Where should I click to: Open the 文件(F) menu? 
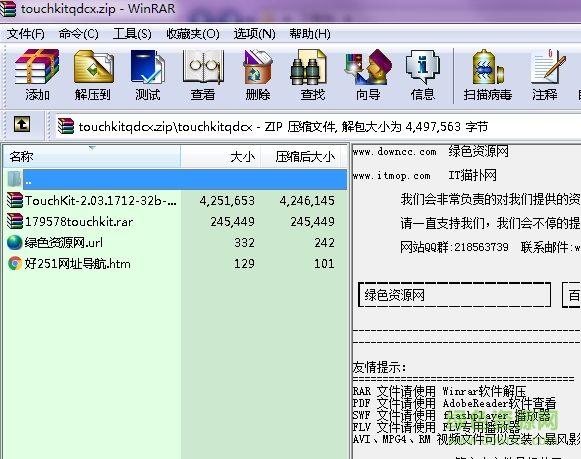(26, 34)
